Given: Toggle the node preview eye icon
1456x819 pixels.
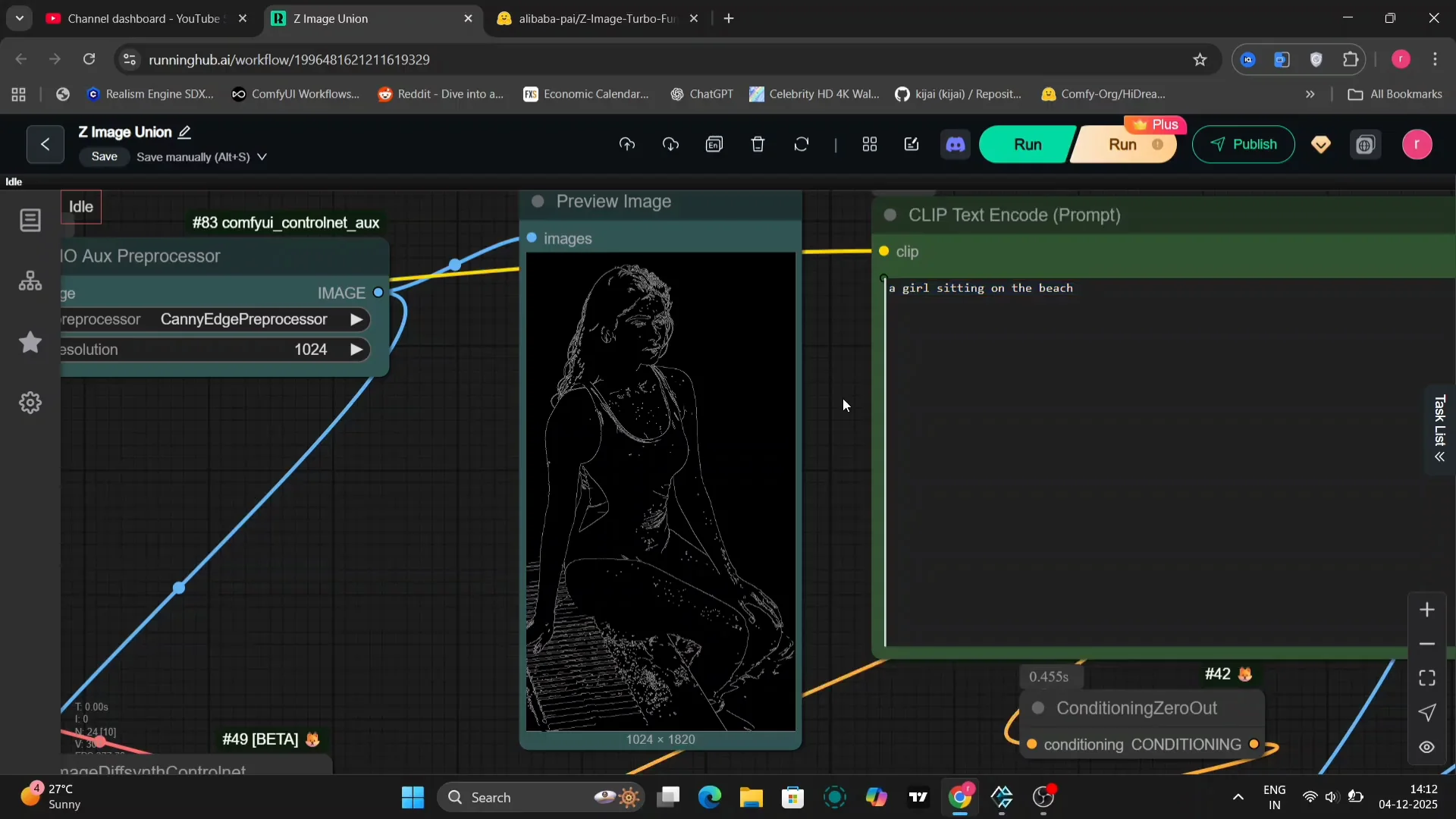Looking at the screenshot, I should (1426, 748).
